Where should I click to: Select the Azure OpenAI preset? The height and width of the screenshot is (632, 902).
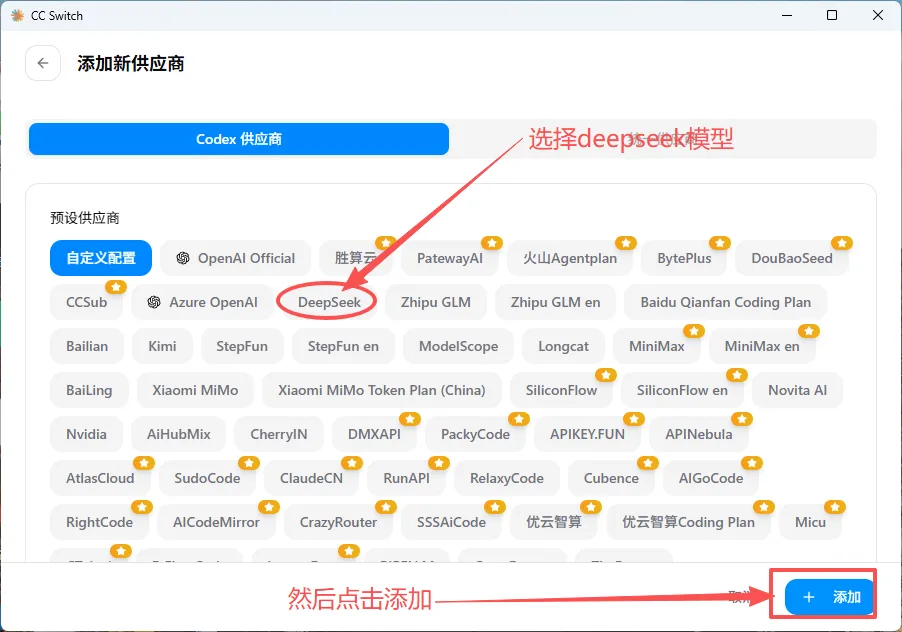(x=202, y=302)
